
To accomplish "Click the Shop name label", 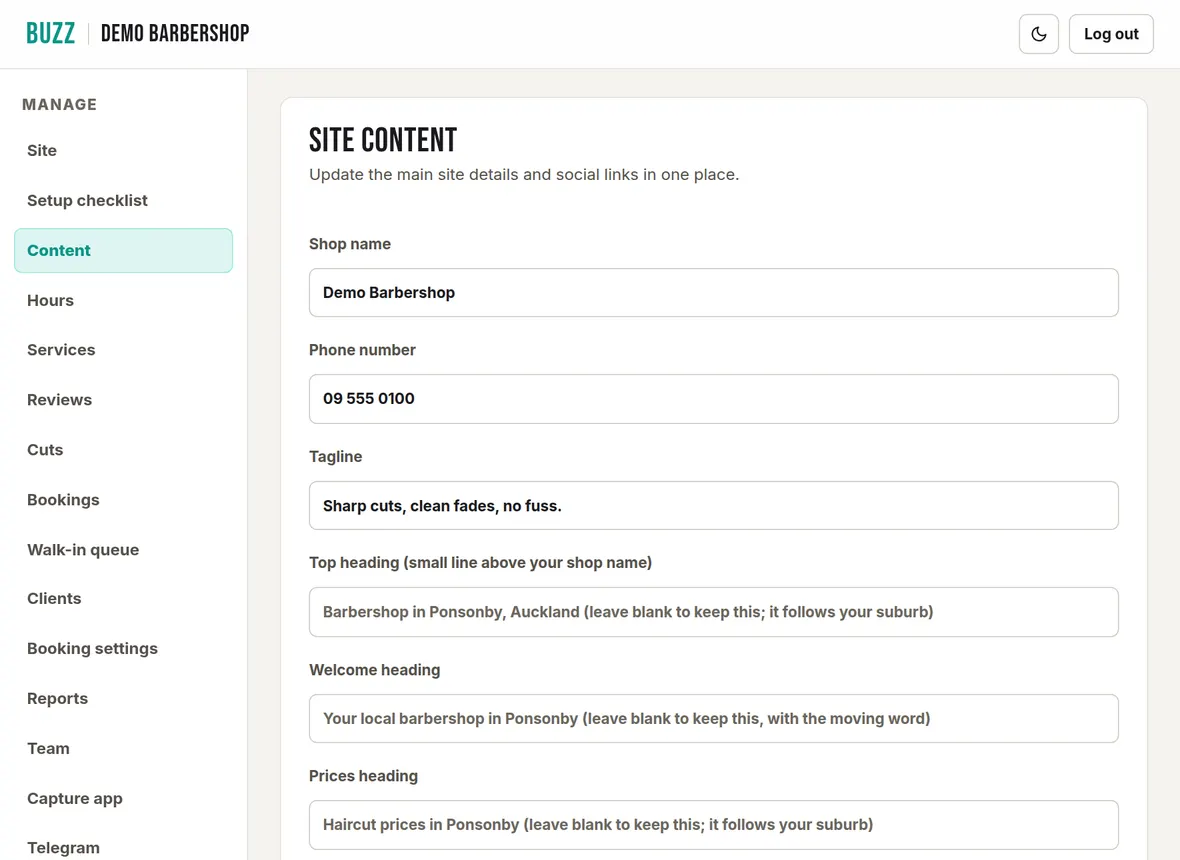I will 350,244.
